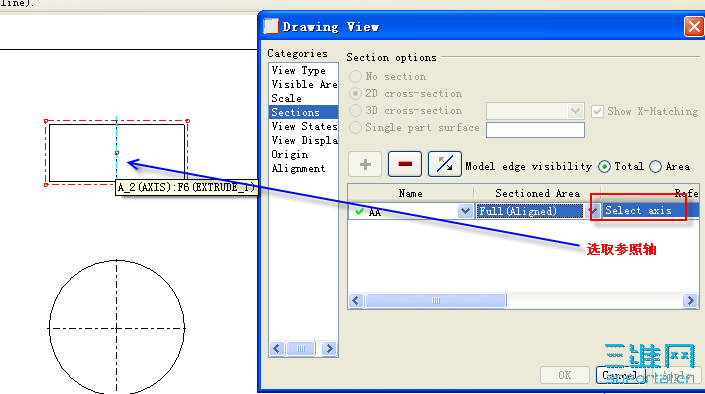
Task: Click the flip section arrows button
Action: [x=445, y=164]
